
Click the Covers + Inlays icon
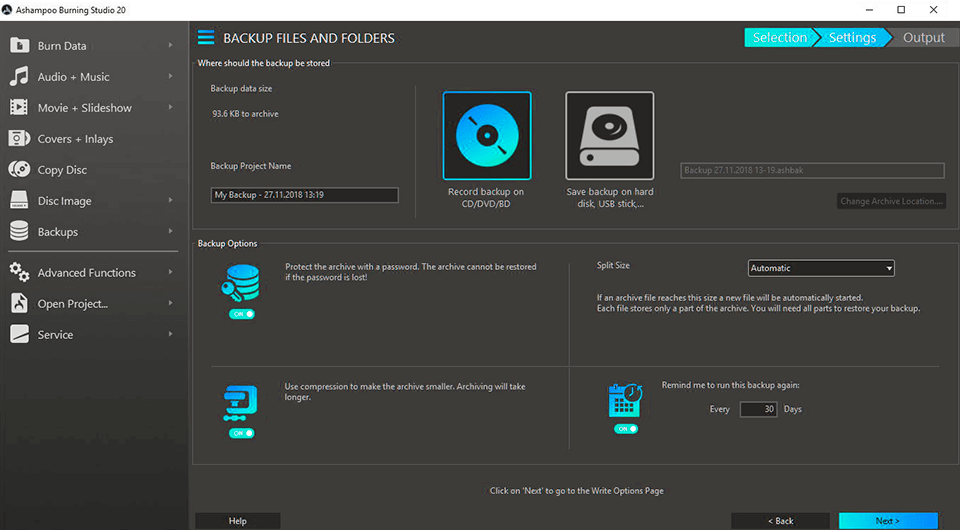click(x=19, y=138)
